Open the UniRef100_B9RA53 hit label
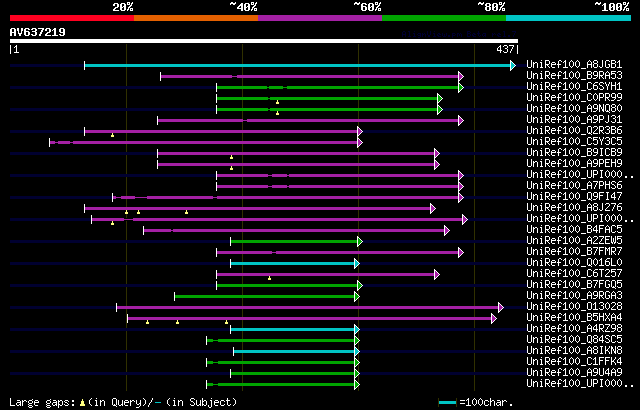The width and height of the screenshot is (640, 410). click(574, 75)
